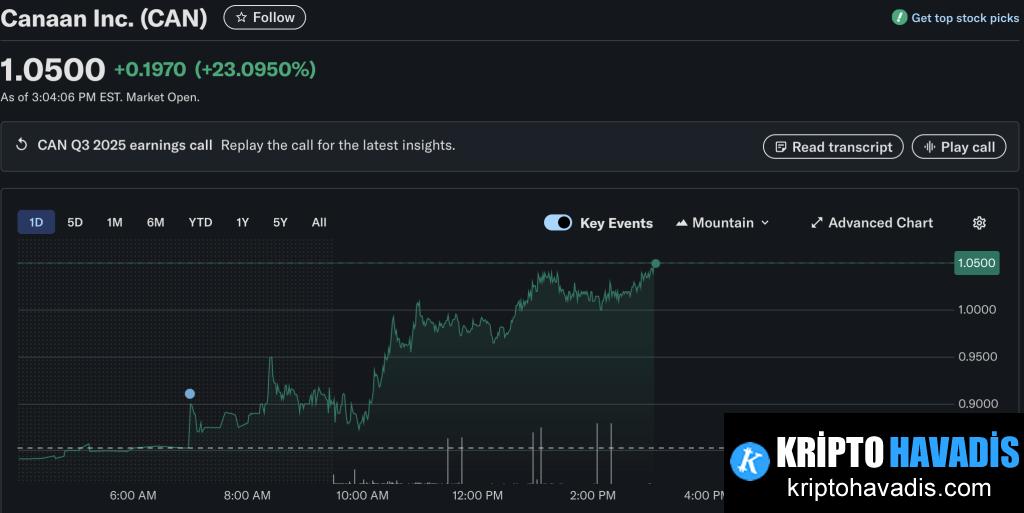The width and height of the screenshot is (1024, 513).
Task: Click the 1.0500 price label tag
Action: (976, 263)
